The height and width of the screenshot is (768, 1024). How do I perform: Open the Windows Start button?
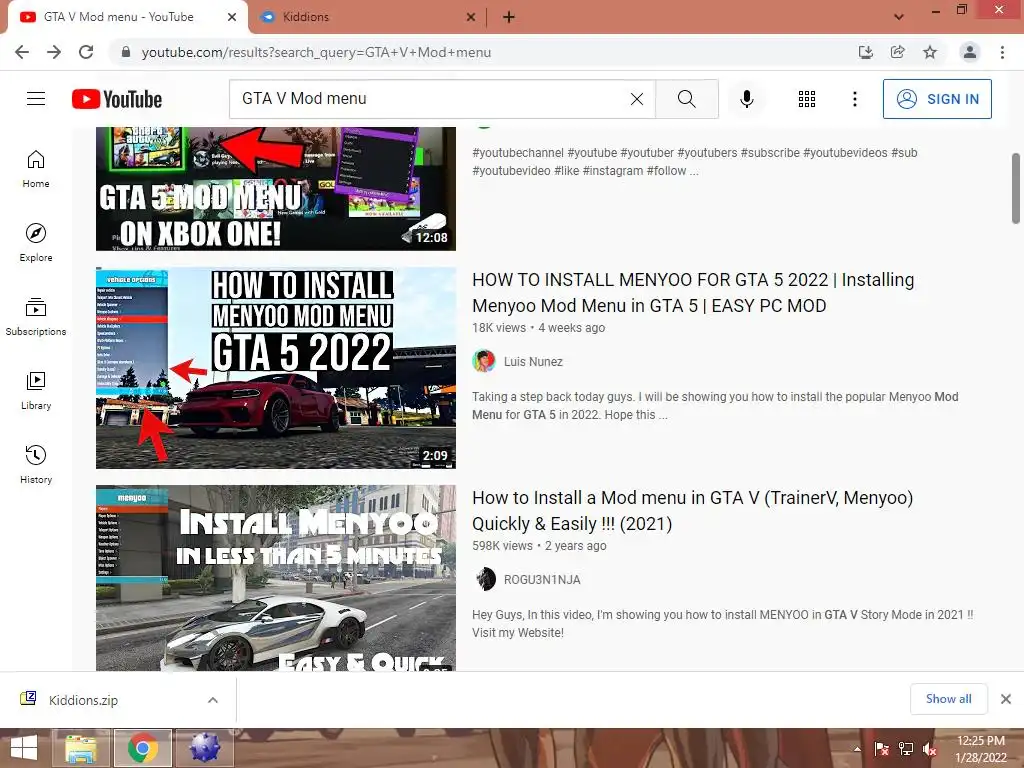24,748
